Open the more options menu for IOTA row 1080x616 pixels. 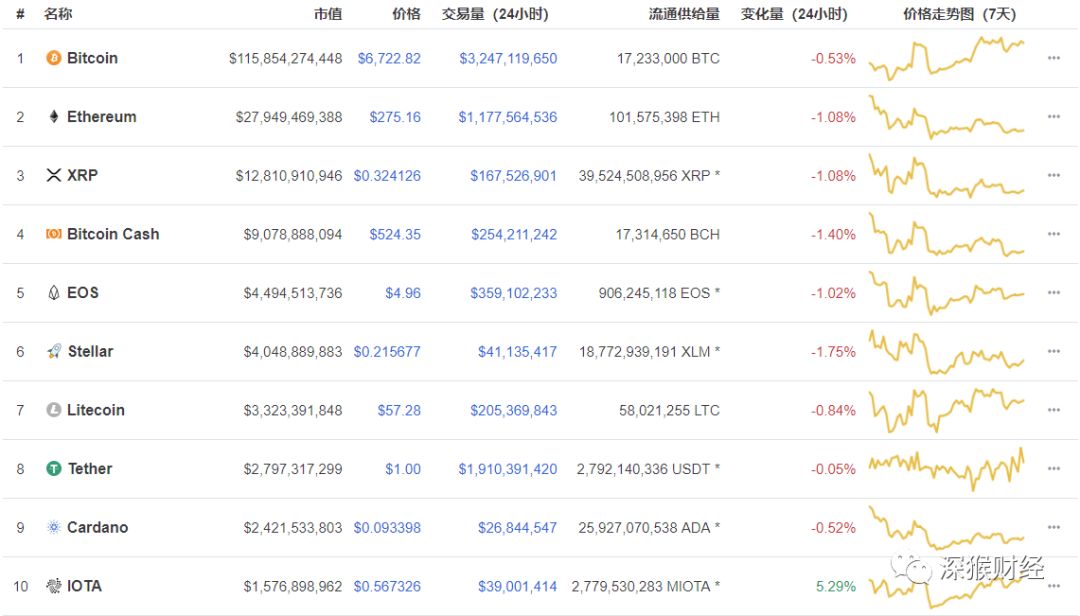coord(1054,586)
